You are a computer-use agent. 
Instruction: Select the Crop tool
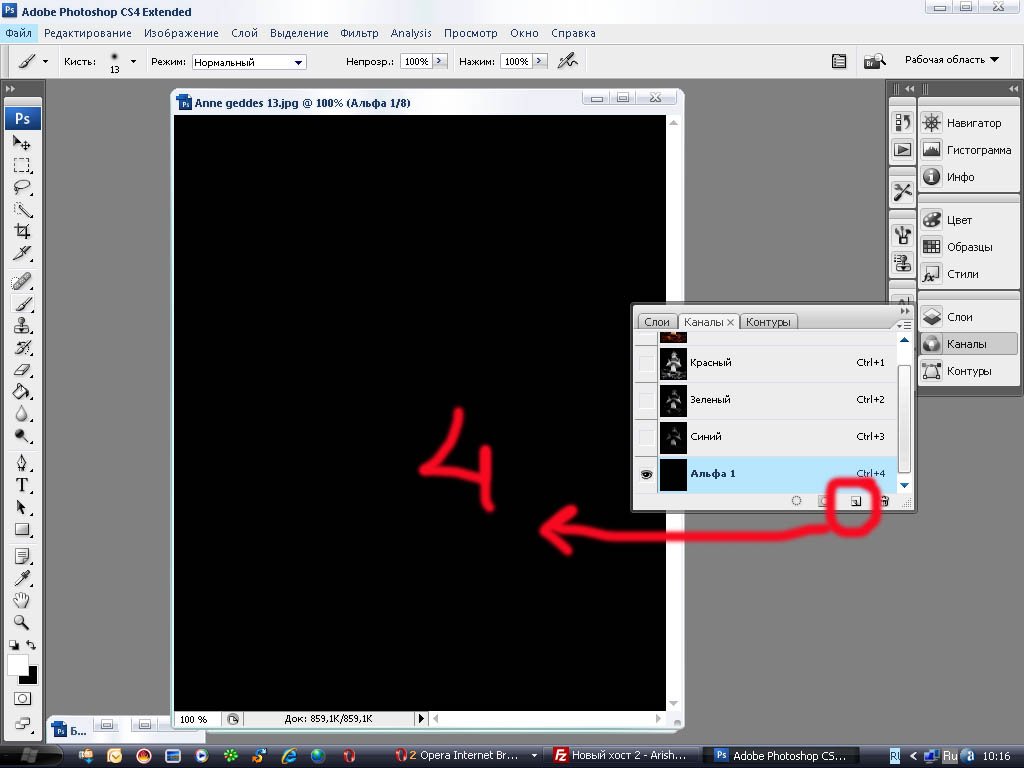click(22, 231)
